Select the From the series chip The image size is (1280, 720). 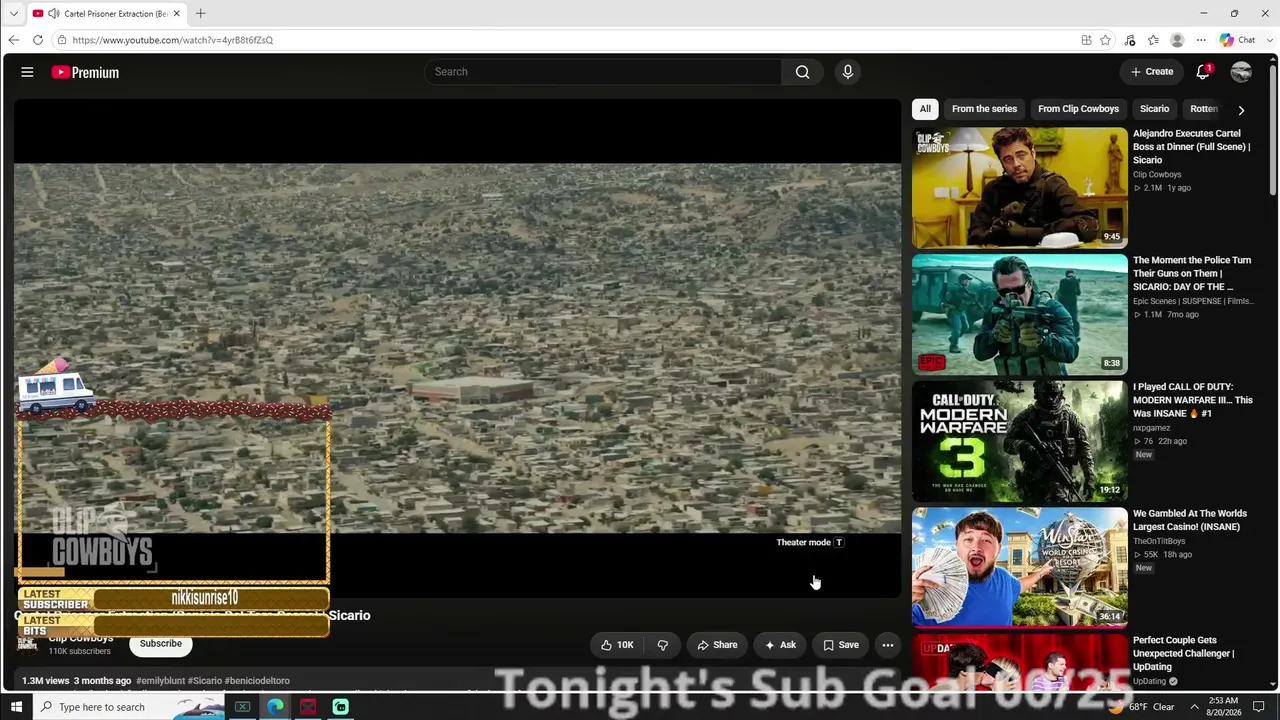point(984,109)
